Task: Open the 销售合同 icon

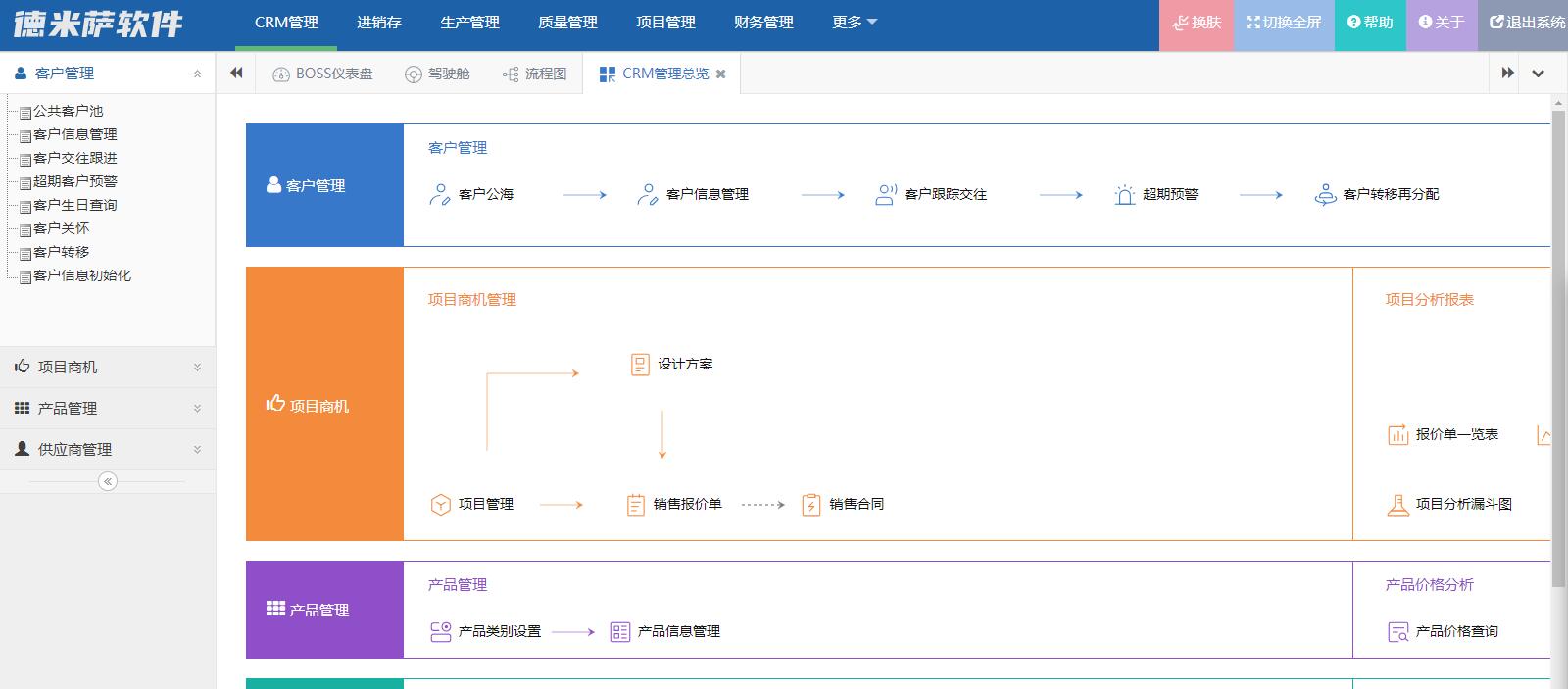Action: click(810, 504)
